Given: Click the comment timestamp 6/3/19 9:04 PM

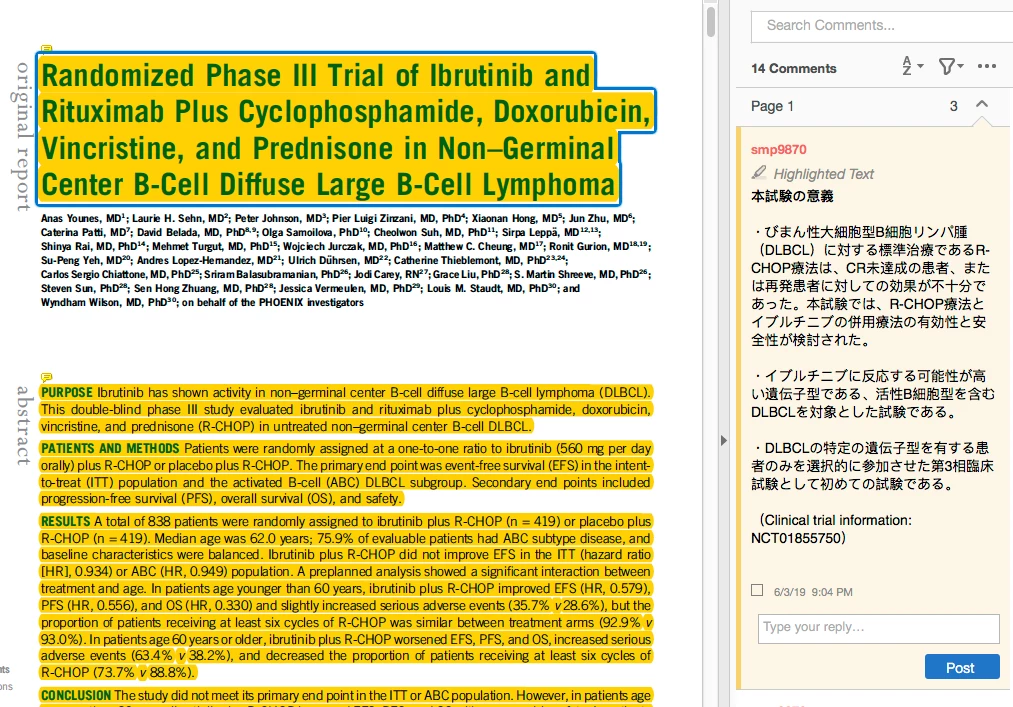Looking at the screenshot, I should click(x=813, y=592).
